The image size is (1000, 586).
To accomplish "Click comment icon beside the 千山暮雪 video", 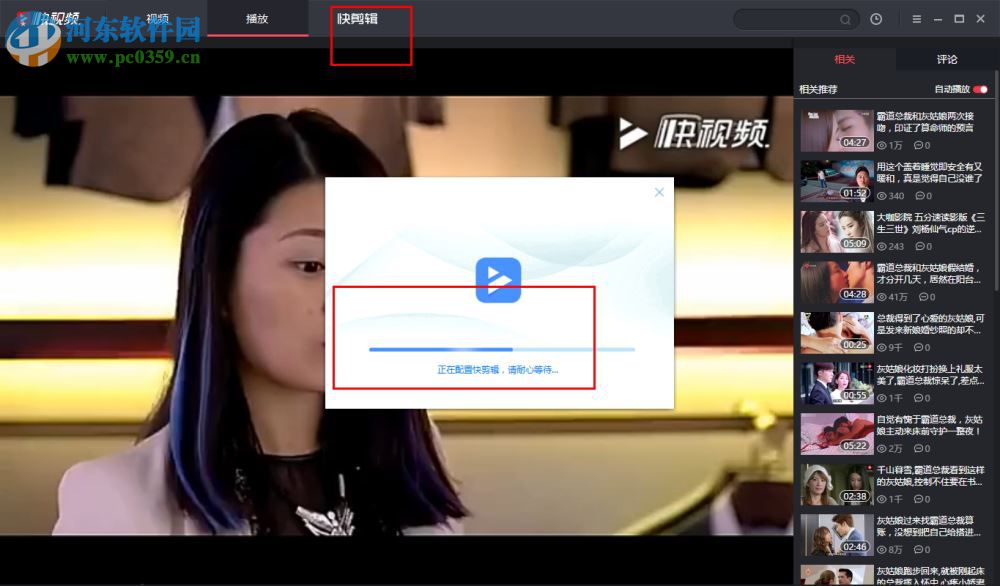I will [x=921, y=498].
